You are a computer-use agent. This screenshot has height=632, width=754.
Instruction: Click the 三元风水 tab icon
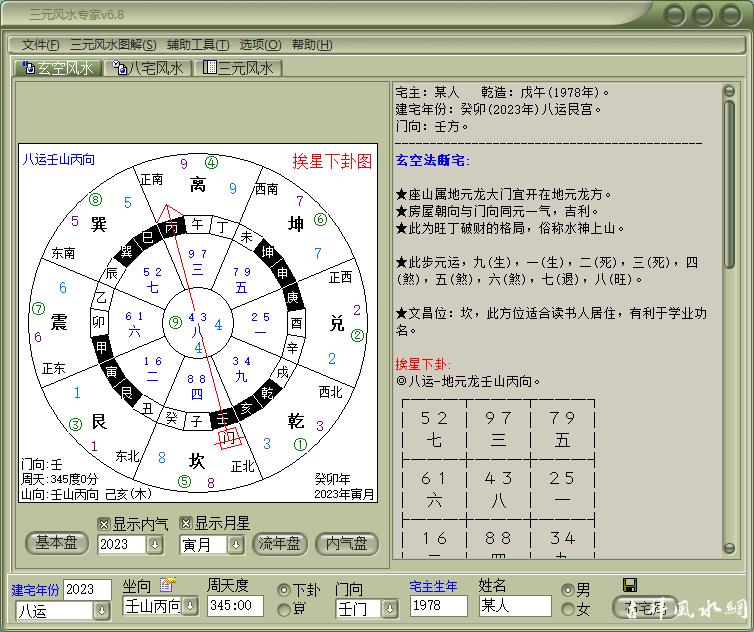click(209, 68)
